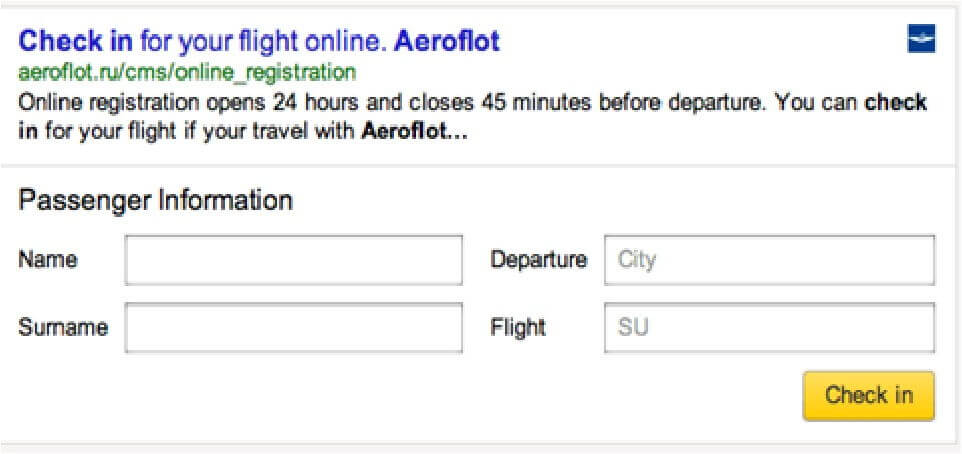Focus the Name input field
The width and height of the screenshot is (962, 454).
[293, 260]
